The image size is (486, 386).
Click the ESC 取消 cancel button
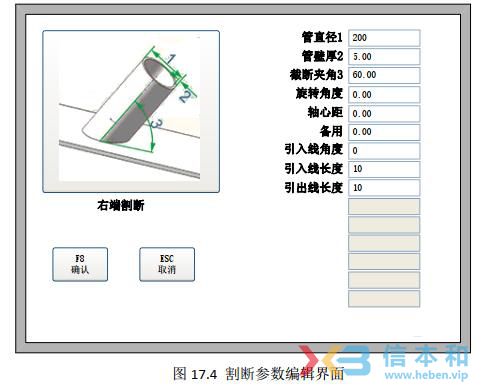point(167,264)
